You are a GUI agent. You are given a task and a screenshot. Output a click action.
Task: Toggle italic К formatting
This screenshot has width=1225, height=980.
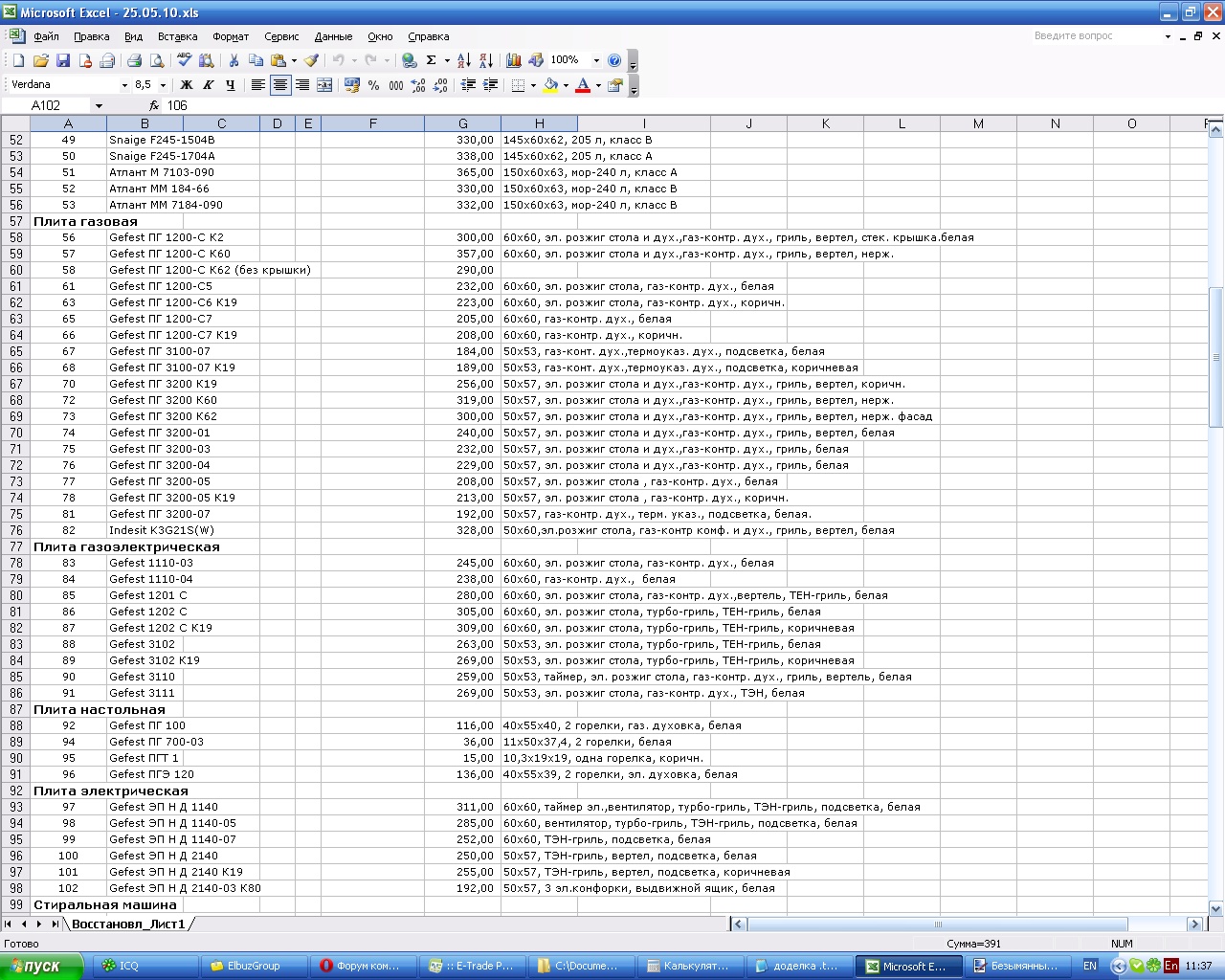tap(209, 85)
